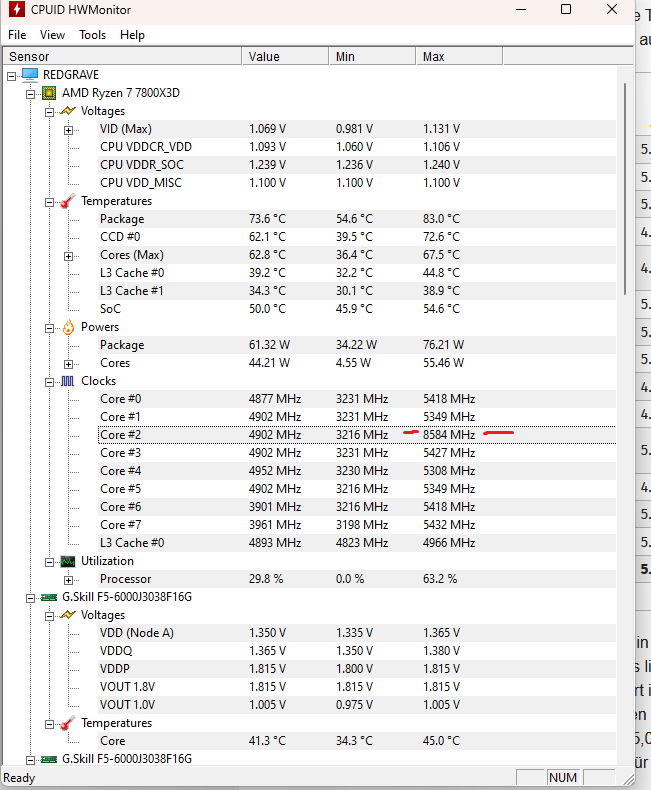Select the VOUT 1.8V row

tap(357, 687)
